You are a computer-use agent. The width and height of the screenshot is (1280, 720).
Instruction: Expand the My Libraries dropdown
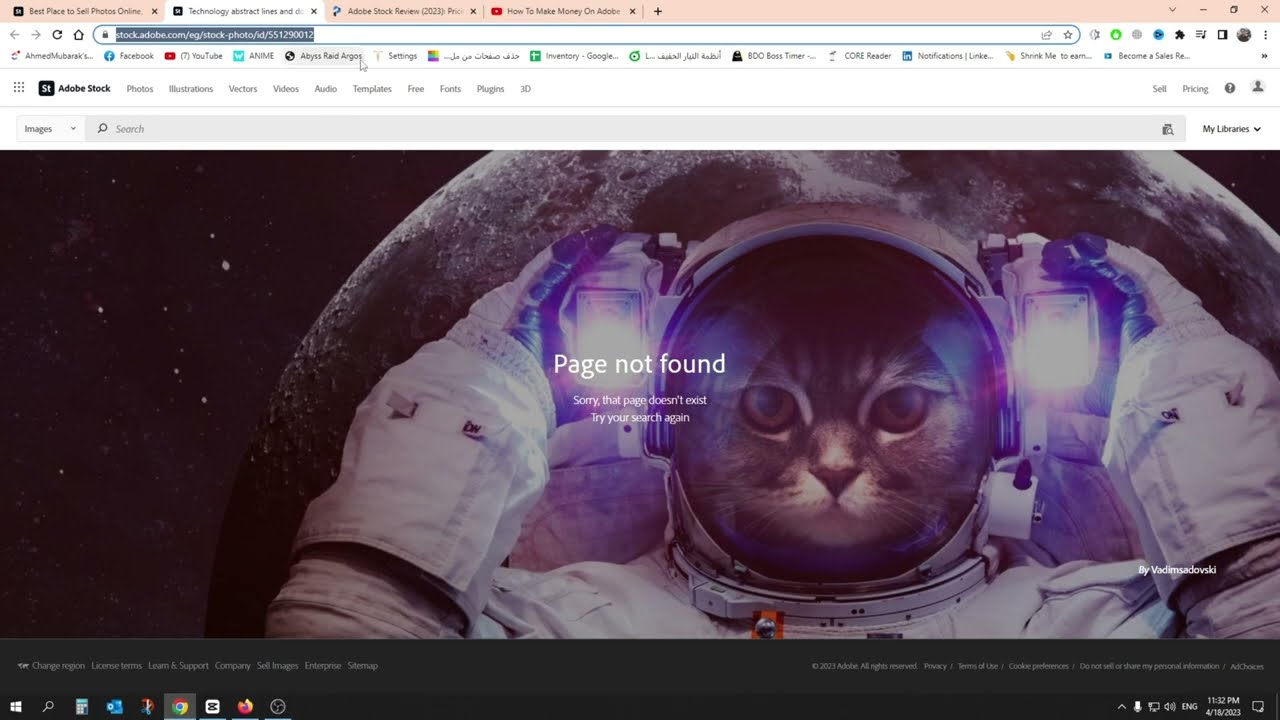[1231, 129]
